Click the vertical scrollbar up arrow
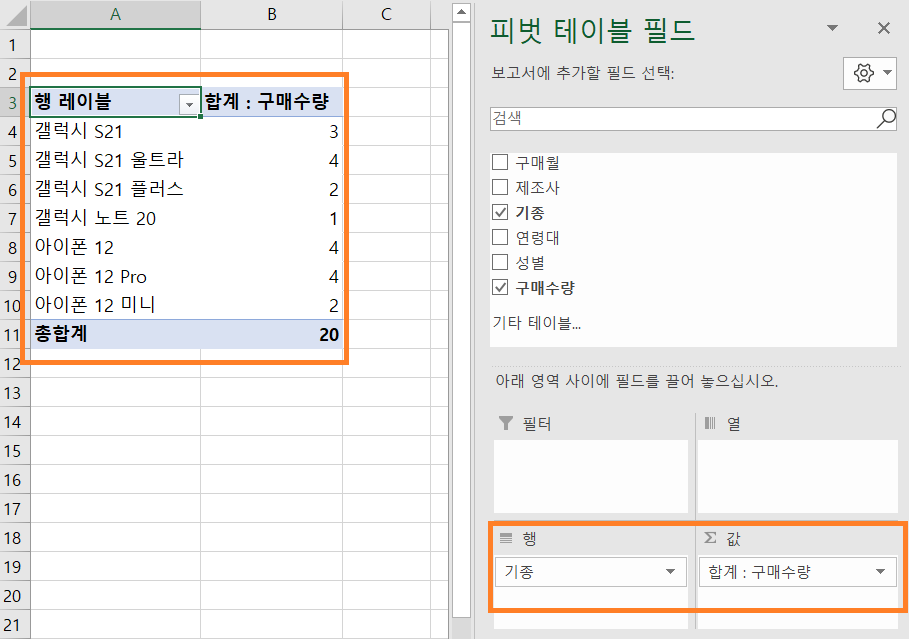Screen dimensions: 909x639 [461, 12]
